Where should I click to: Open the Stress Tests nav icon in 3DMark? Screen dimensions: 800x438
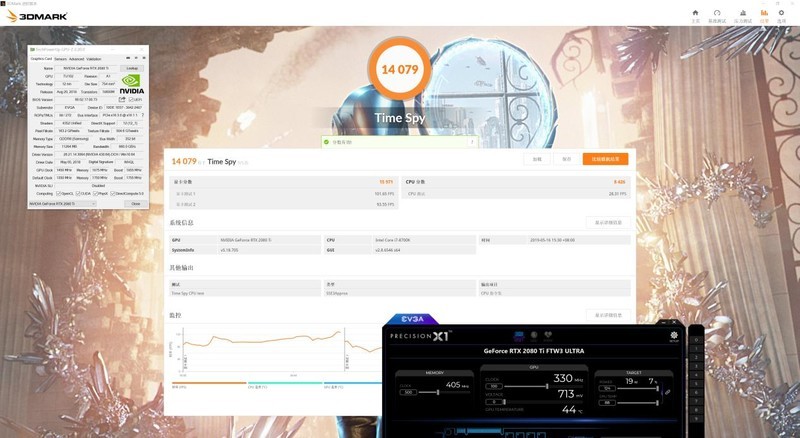coord(743,15)
